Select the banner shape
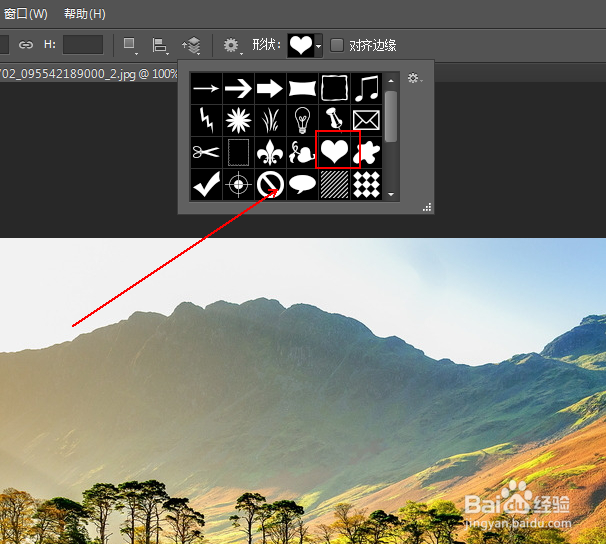The height and width of the screenshot is (544, 606). coord(302,88)
